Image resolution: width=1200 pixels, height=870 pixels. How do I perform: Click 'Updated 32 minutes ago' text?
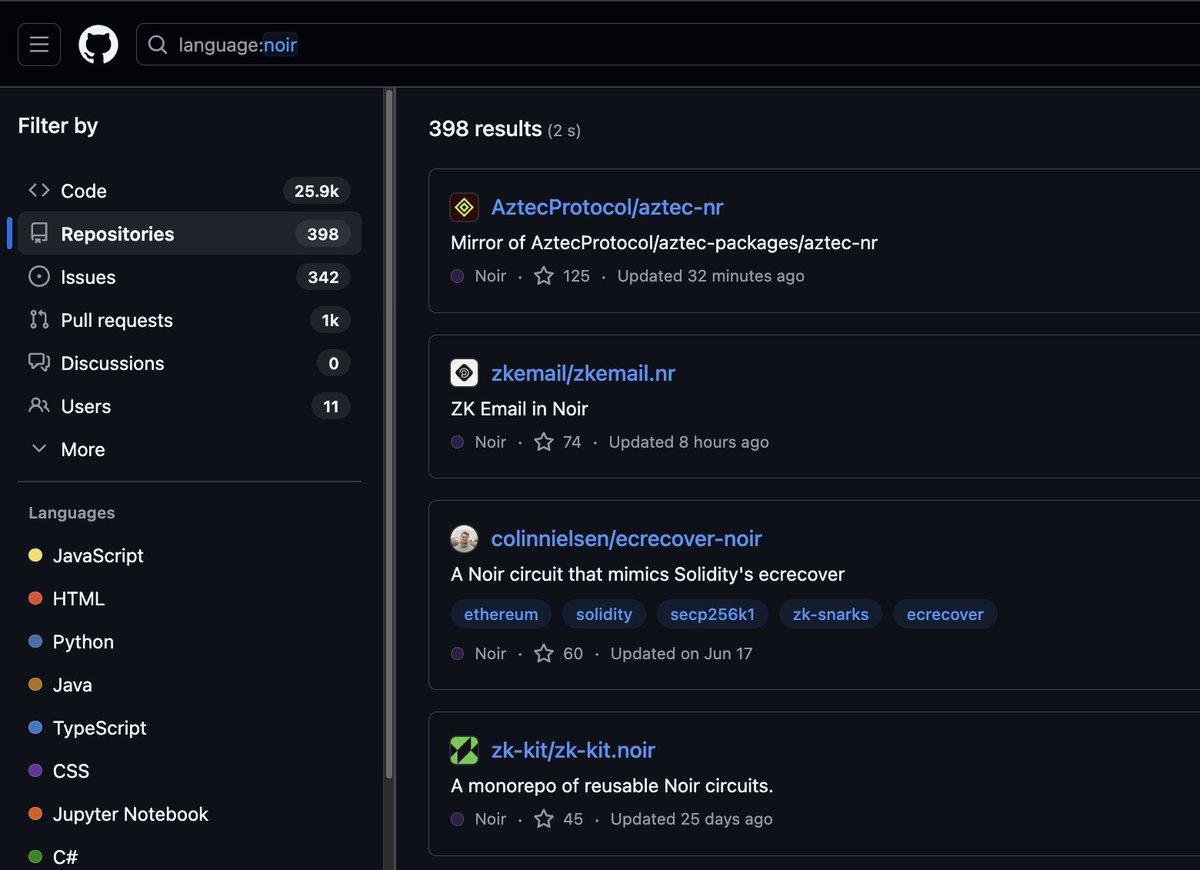coord(711,276)
